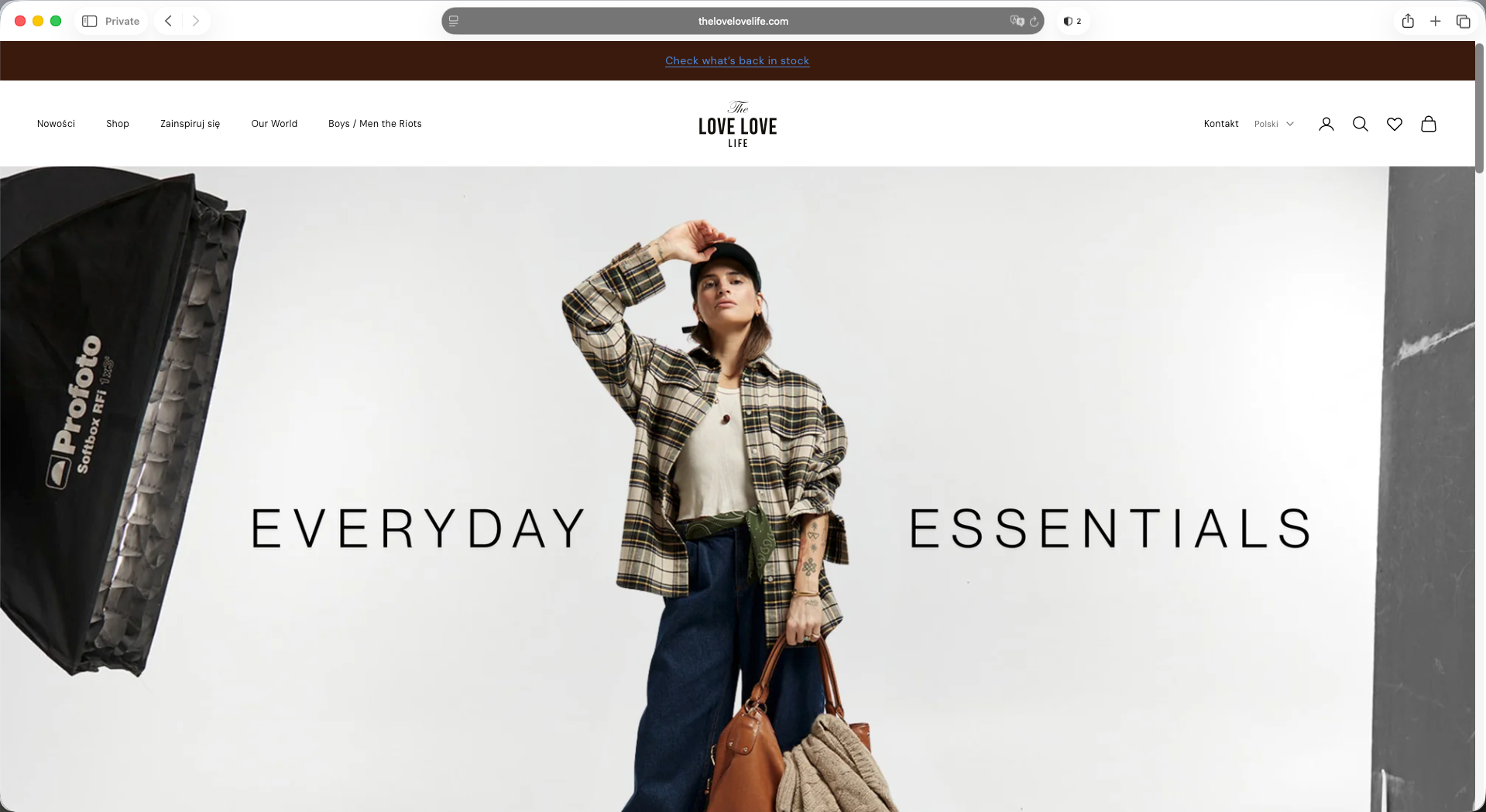Screen dimensions: 1486x812
Task: Open site search magnifier icon
Action: 1361,124
